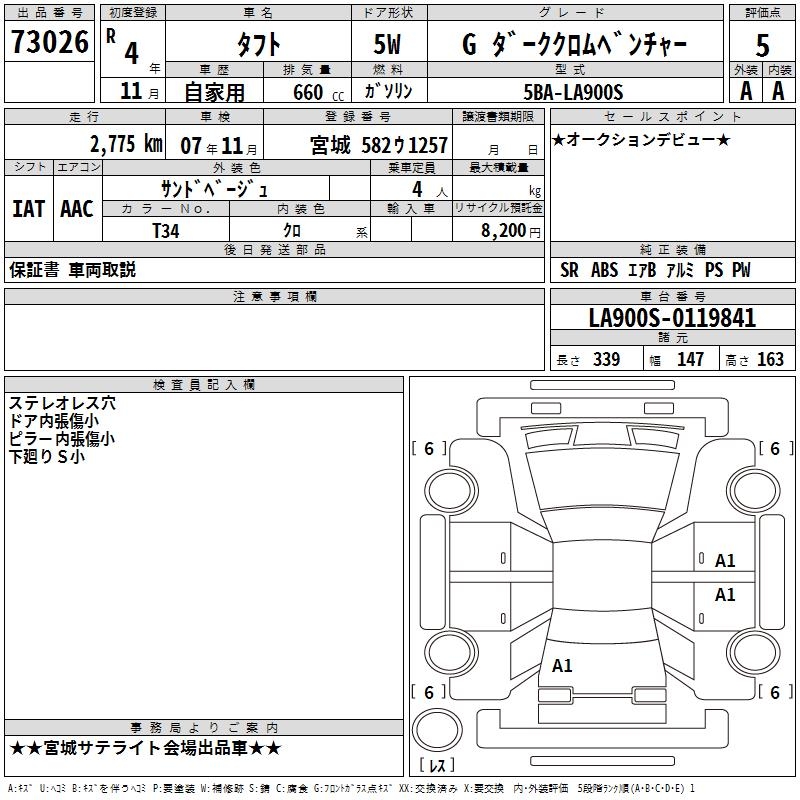Click the overall evaluation score 5
The width and height of the screenshot is (800, 800).
click(x=762, y=45)
